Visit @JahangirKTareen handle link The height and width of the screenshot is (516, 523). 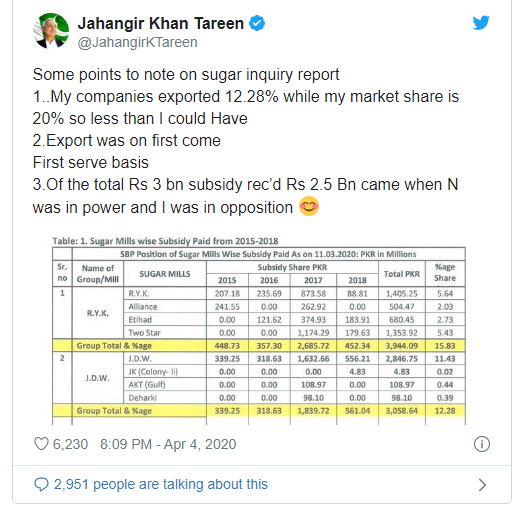pos(137,42)
